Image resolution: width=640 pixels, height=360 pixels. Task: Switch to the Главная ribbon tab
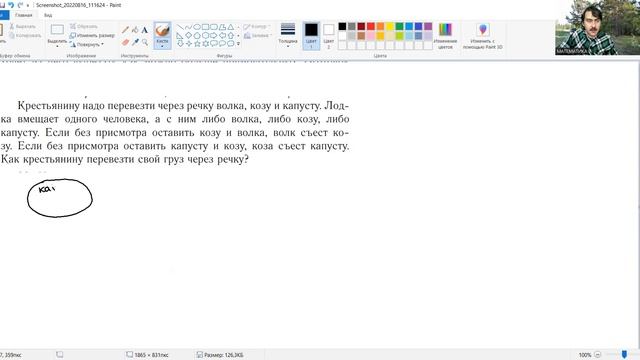pyautogui.click(x=23, y=15)
